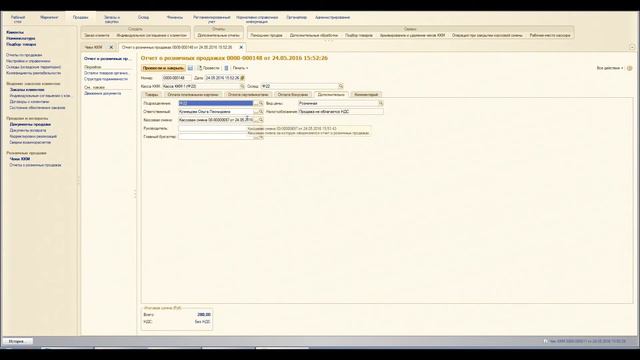The width and height of the screenshot is (640, 360).
Task: Open the Маркетинг section
Action: click(x=49, y=18)
